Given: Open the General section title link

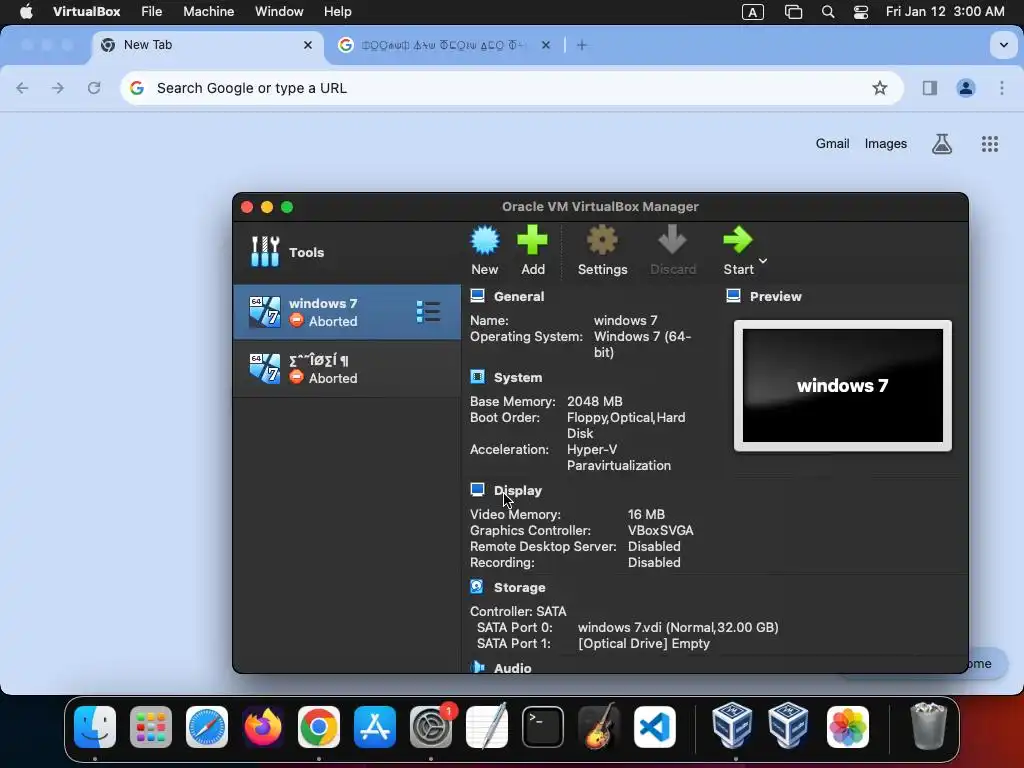Looking at the screenshot, I should (x=519, y=296).
